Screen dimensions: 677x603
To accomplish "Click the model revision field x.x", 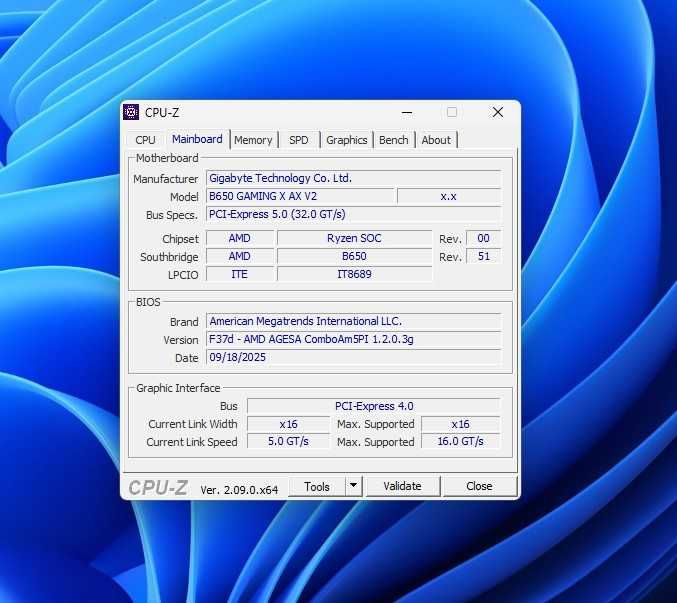I will click(x=449, y=196).
